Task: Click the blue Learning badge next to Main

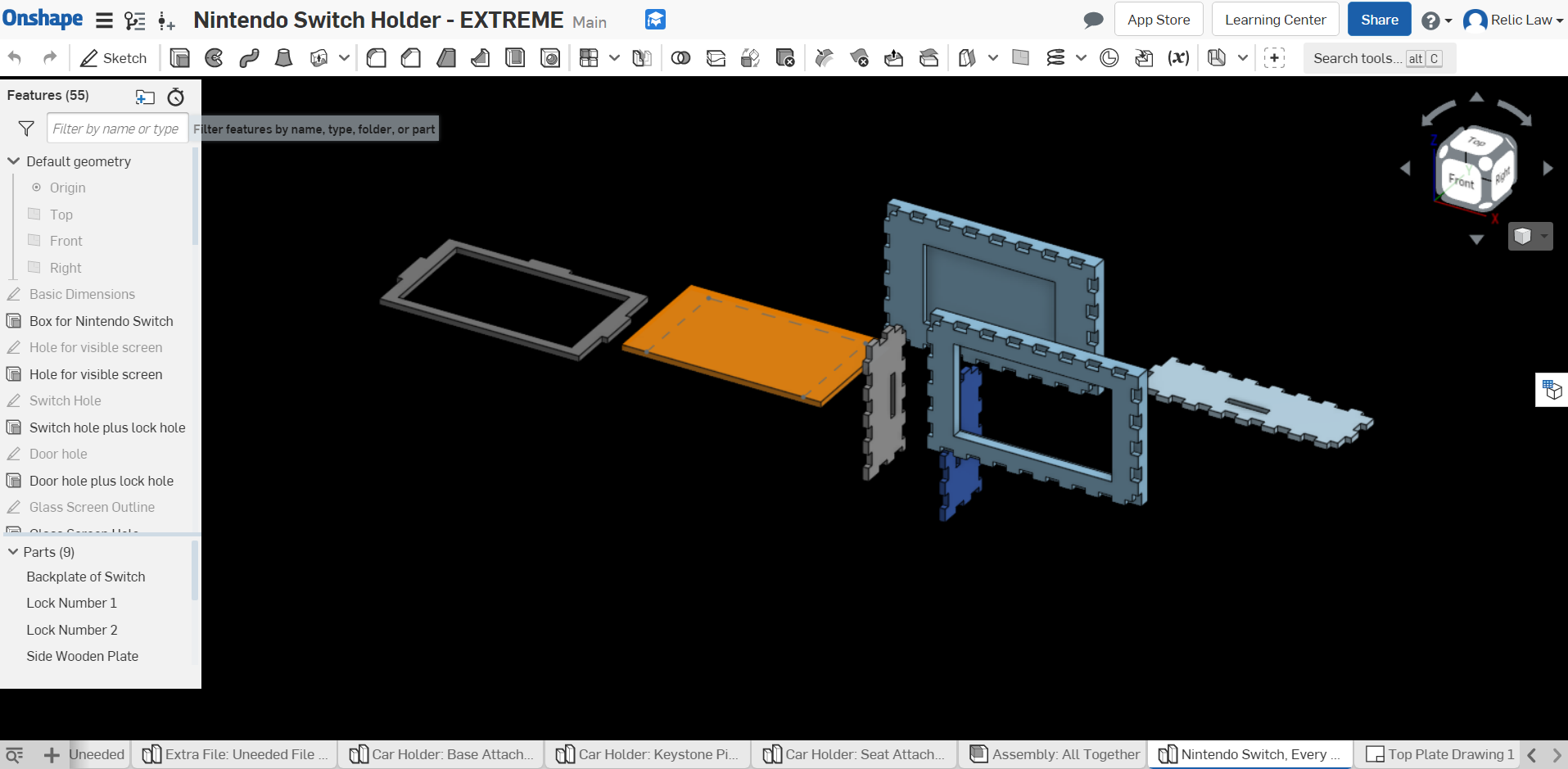Action: point(655,20)
